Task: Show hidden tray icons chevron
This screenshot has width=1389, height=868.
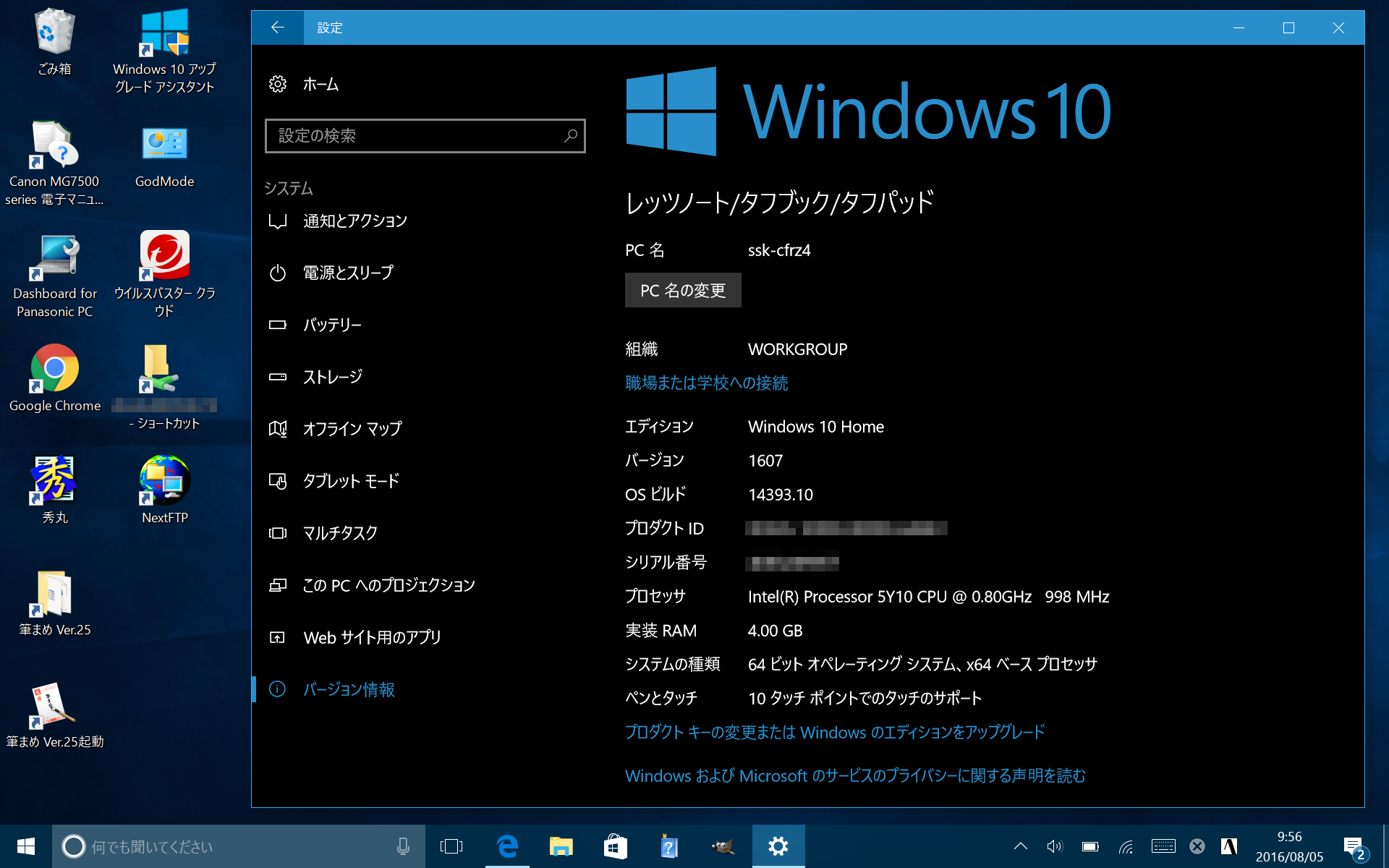Action: [x=1021, y=846]
